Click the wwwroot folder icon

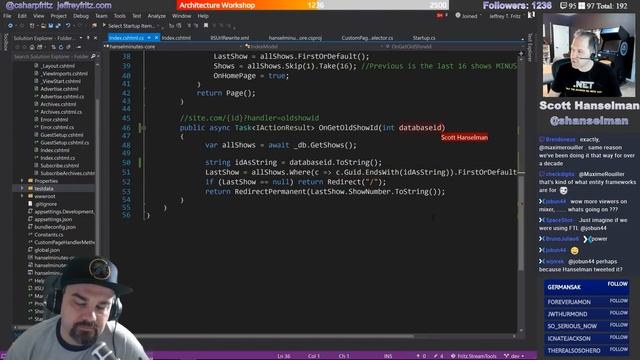click(30, 196)
